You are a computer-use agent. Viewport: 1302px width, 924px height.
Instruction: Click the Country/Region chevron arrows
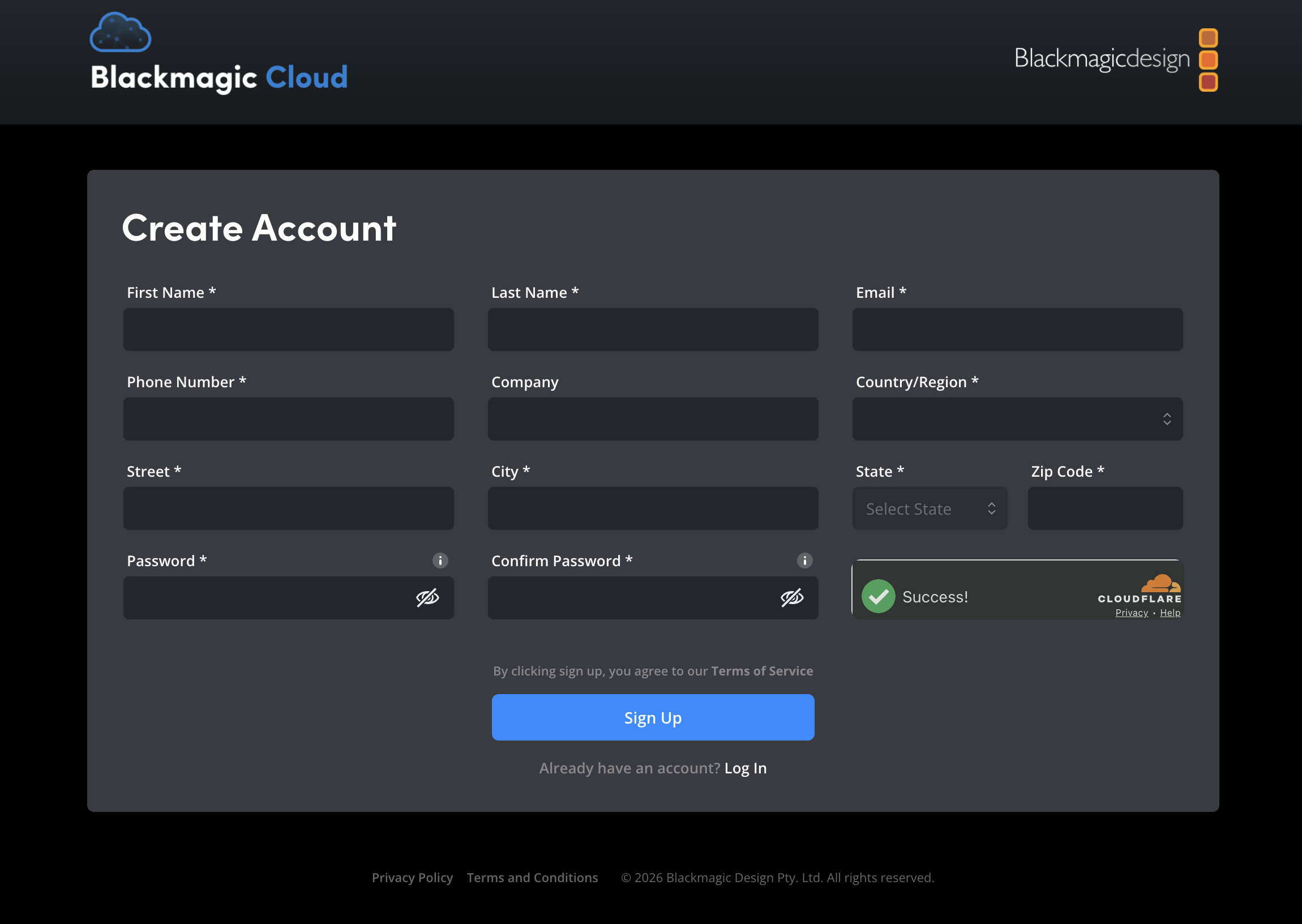click(x=1168, y=419)
